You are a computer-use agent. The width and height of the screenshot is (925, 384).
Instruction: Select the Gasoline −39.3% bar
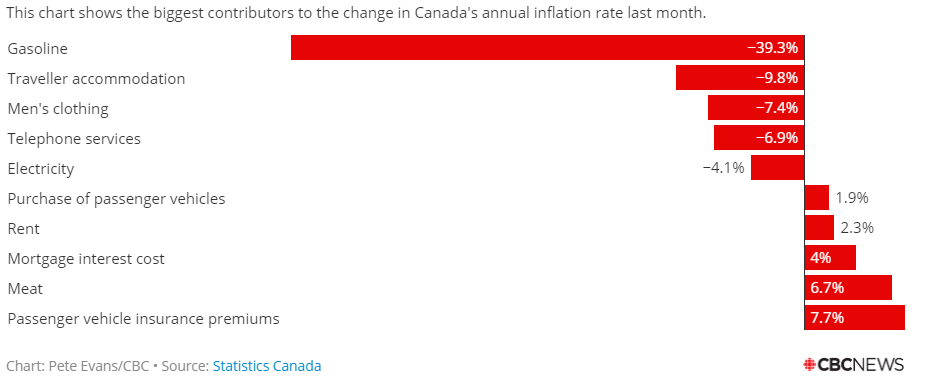click(x=547, y=48)
